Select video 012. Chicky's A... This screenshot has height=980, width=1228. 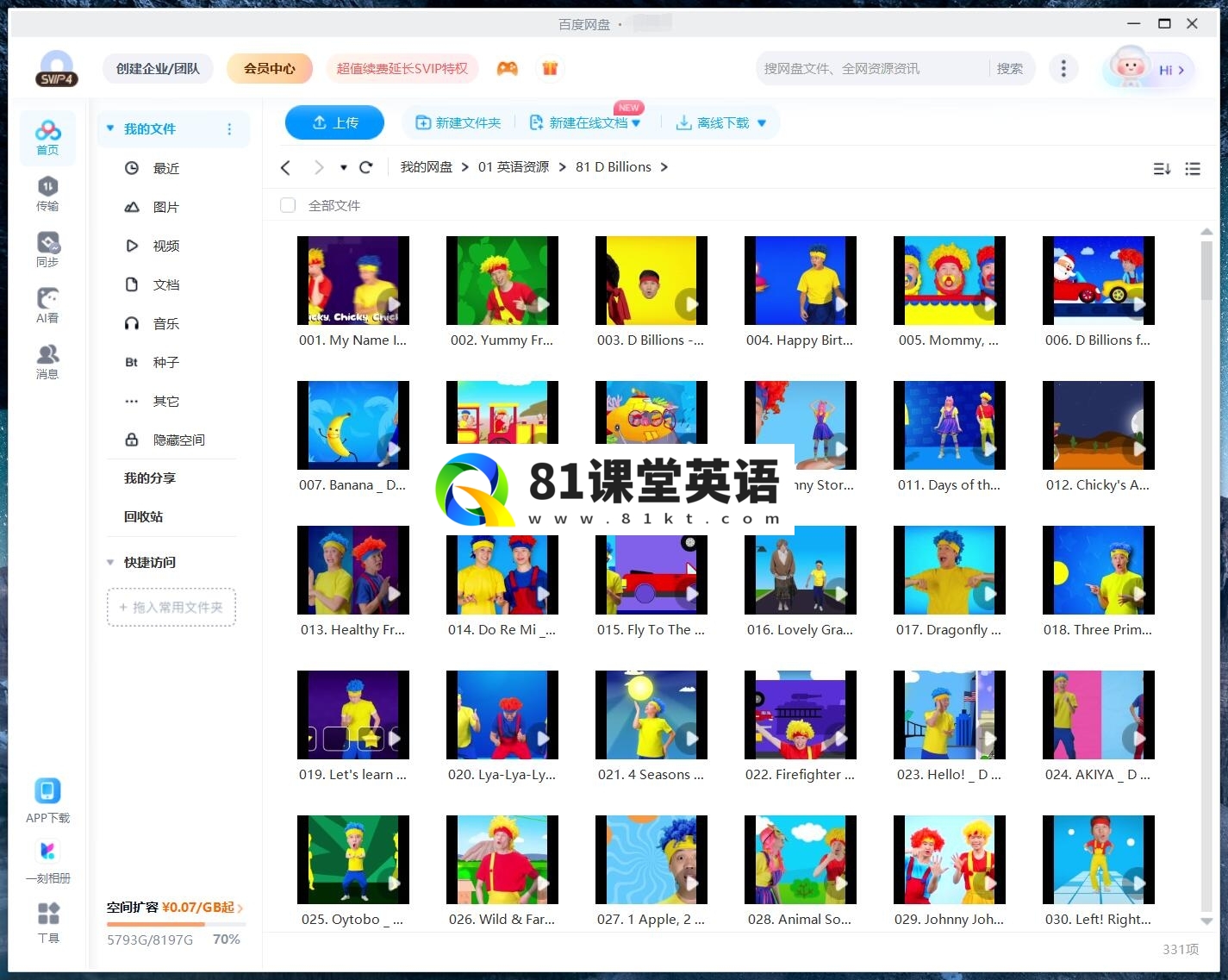tap(1099, 425)
